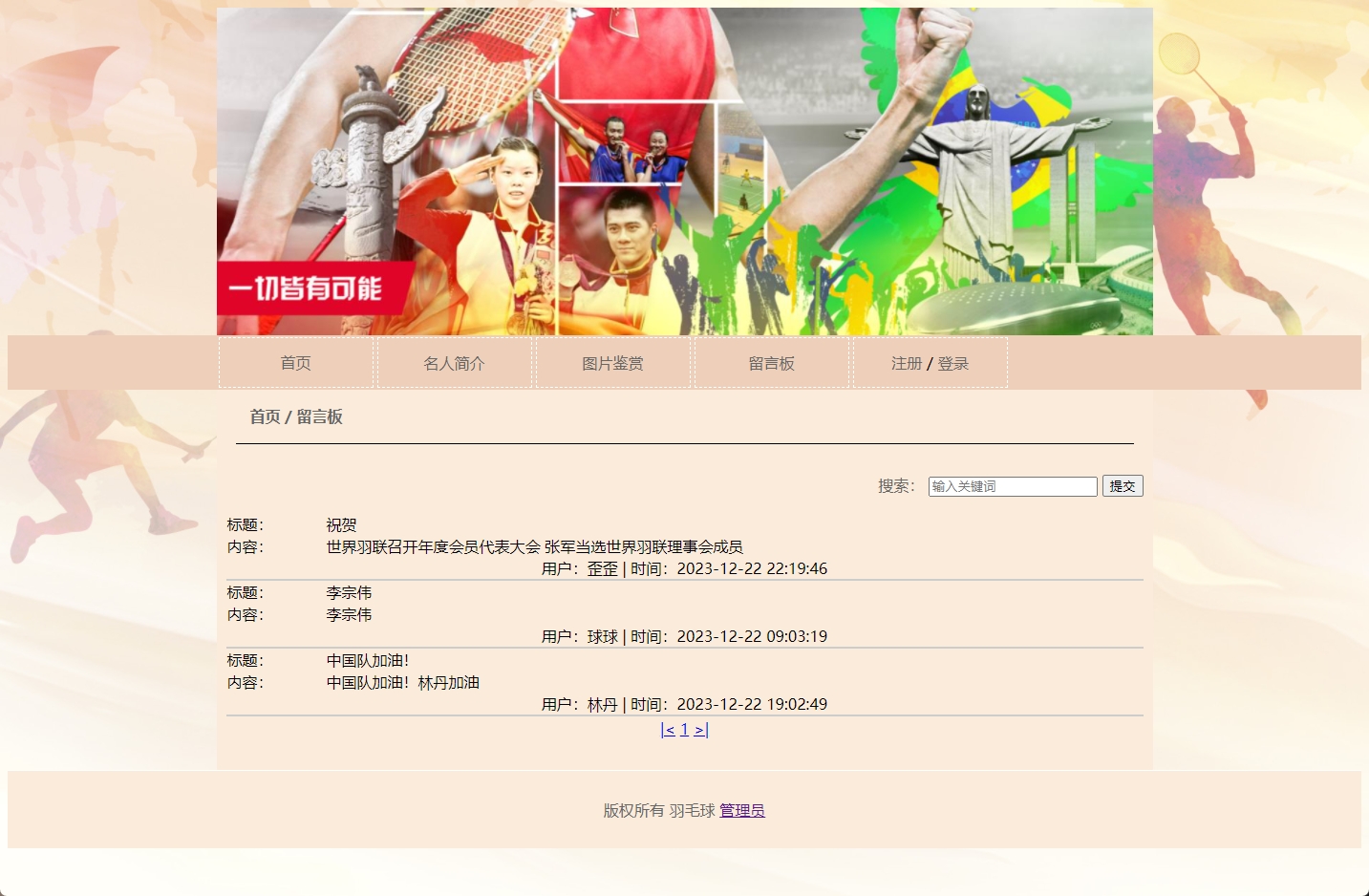
Task: Click the 版权所有 羽毛球 footer text
Action: click(659, 810)
